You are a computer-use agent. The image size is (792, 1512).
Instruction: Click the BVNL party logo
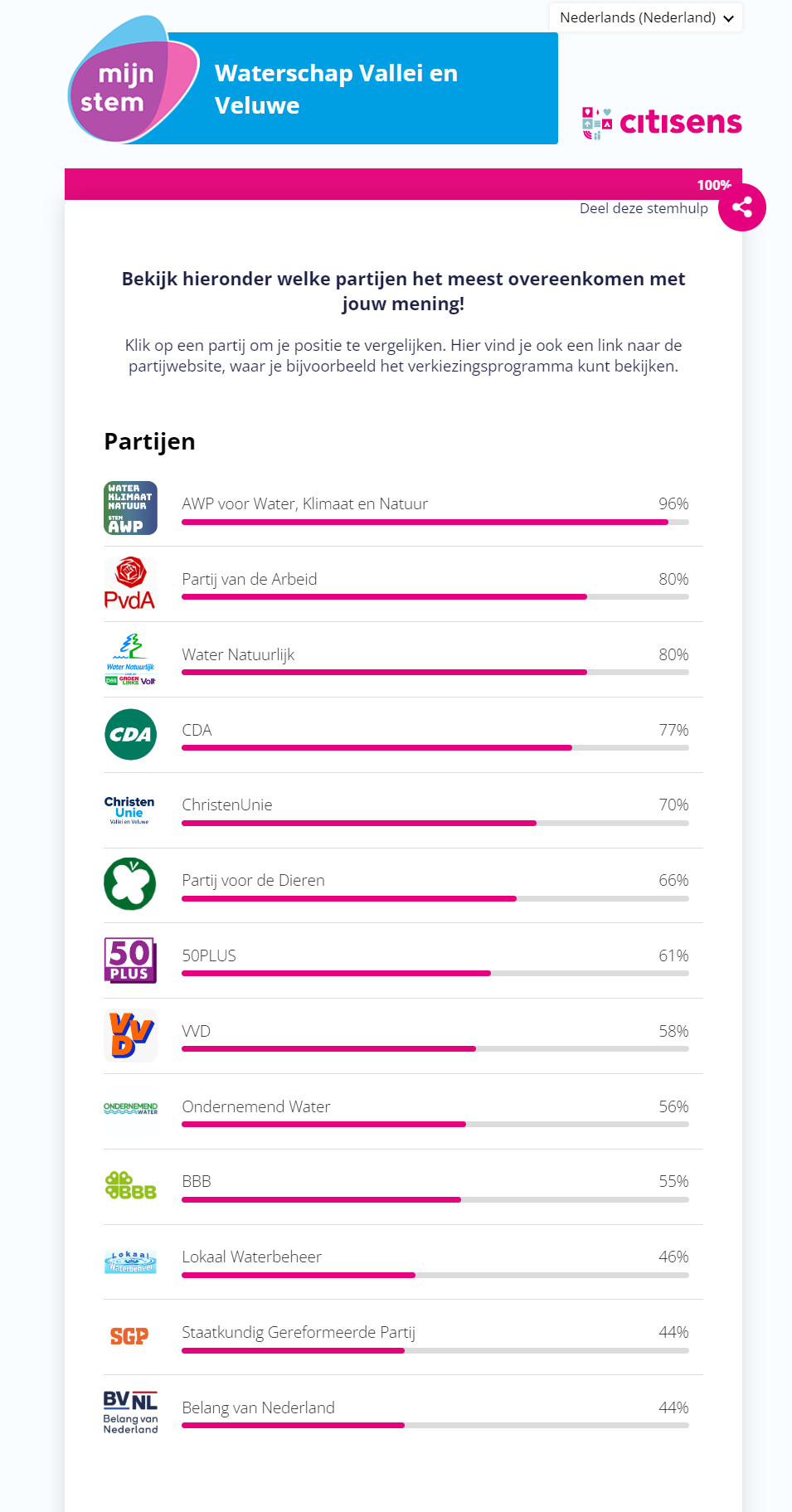[x=130, y=1412]
